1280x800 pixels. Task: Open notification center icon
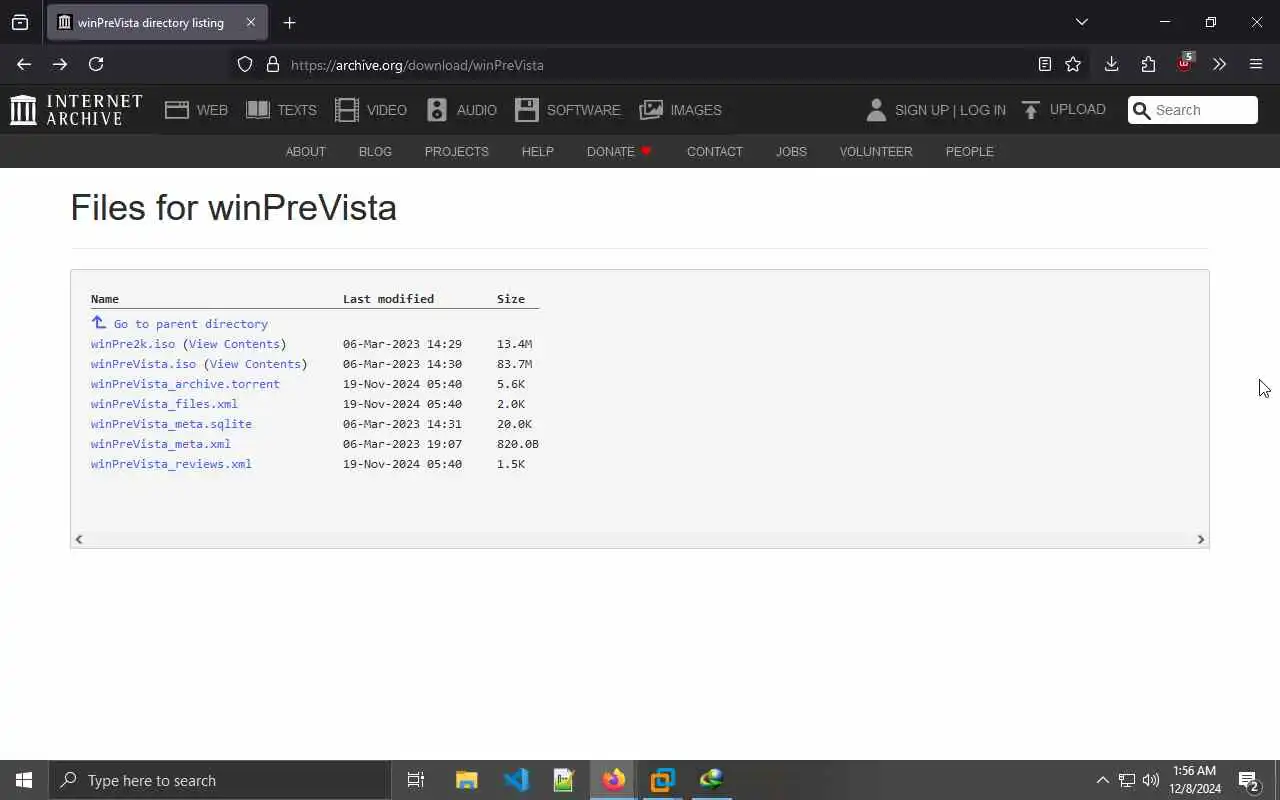click(x=1248, y=781)
